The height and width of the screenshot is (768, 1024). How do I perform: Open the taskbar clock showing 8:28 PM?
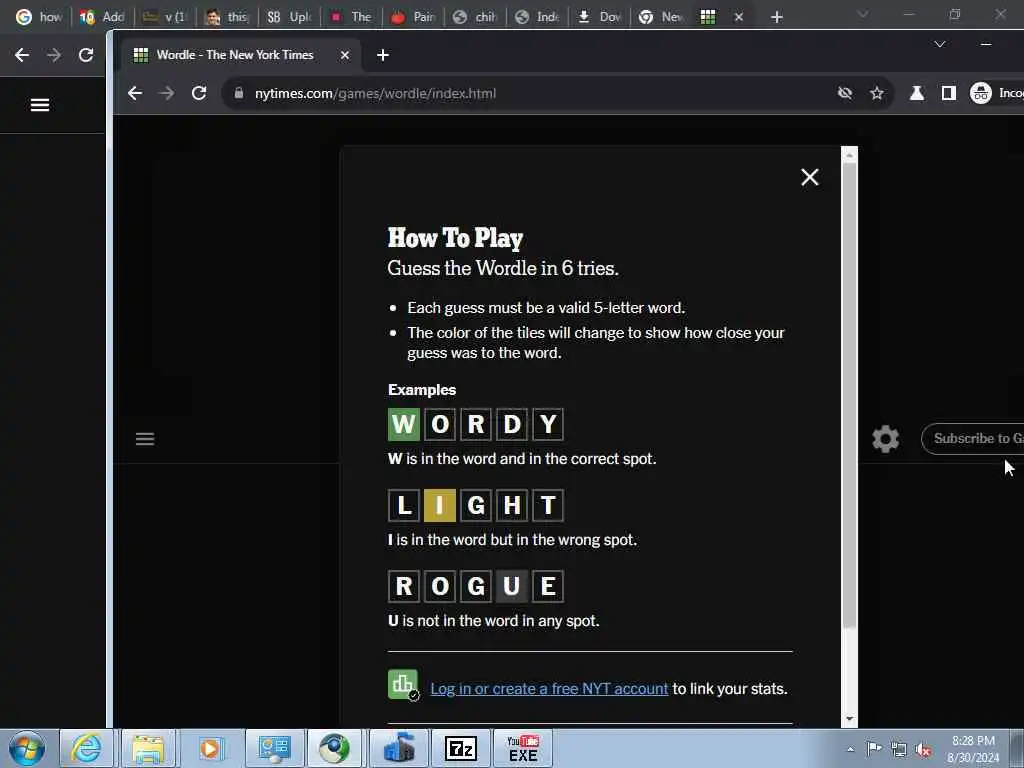click(x=973, y=749)
